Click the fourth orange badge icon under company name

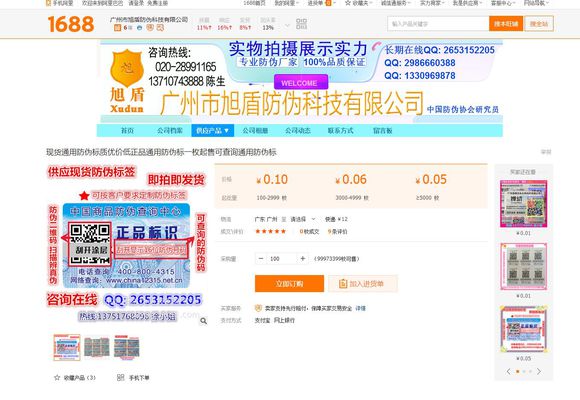(x=160, y=28)
